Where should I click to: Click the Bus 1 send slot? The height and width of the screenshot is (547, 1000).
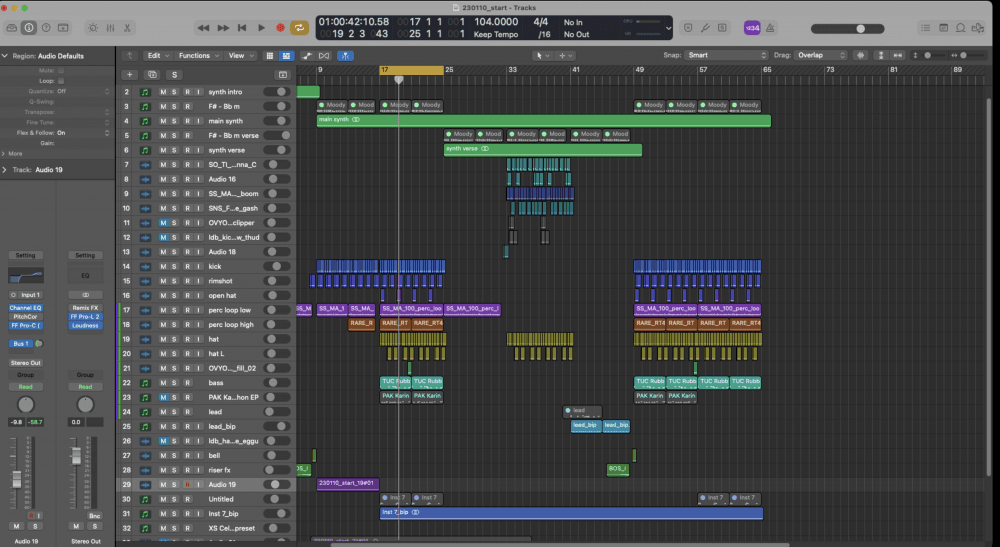(x=20, y=344)
